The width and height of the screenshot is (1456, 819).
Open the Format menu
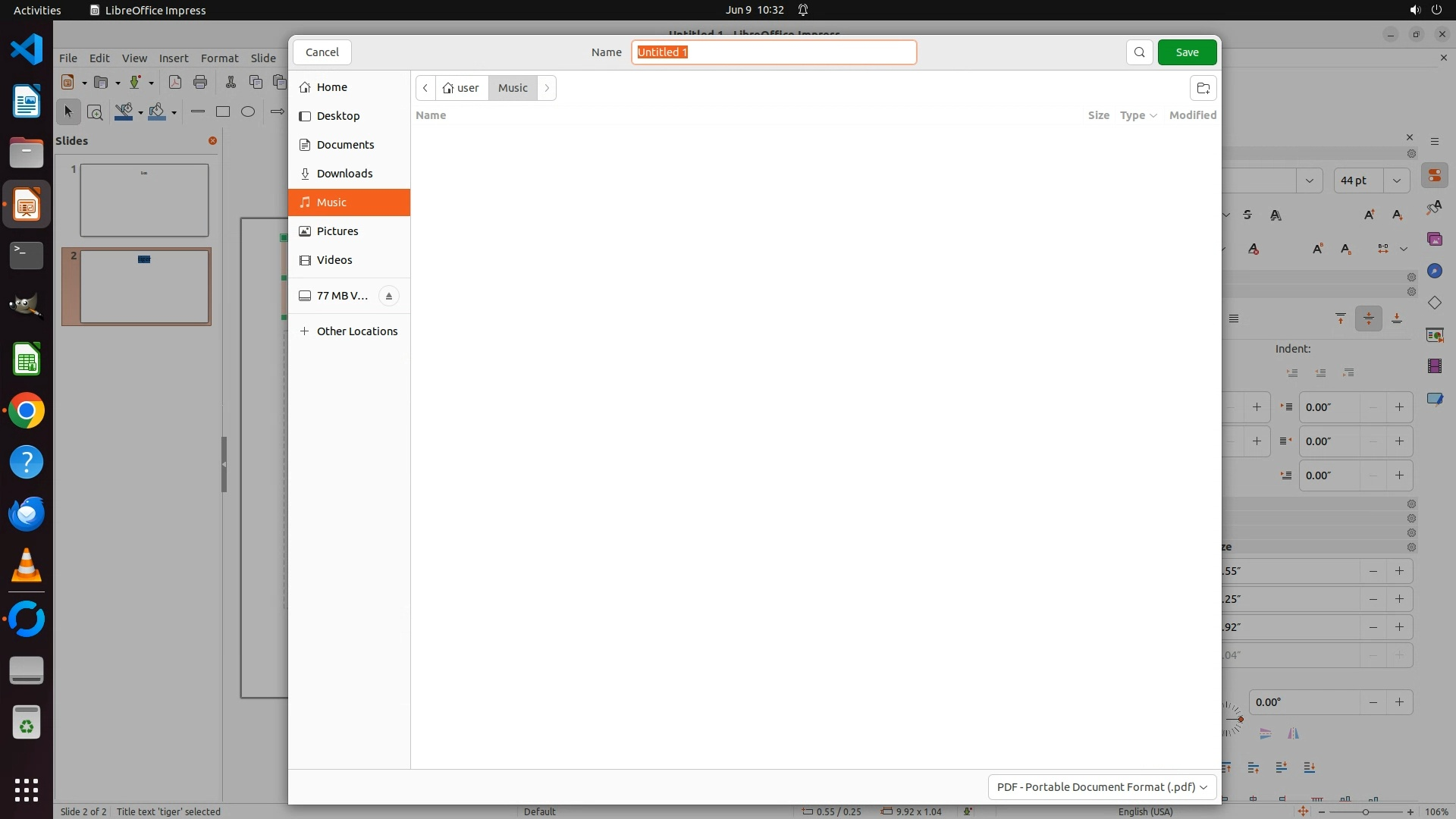click(219, 58)
